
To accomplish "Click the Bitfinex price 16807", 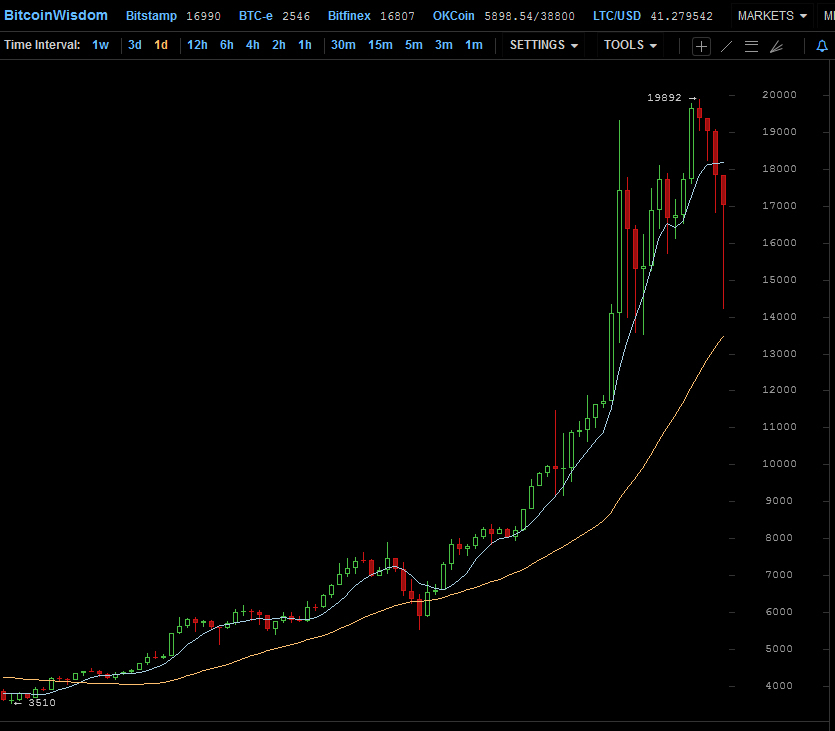I will (x=397, y=17).
